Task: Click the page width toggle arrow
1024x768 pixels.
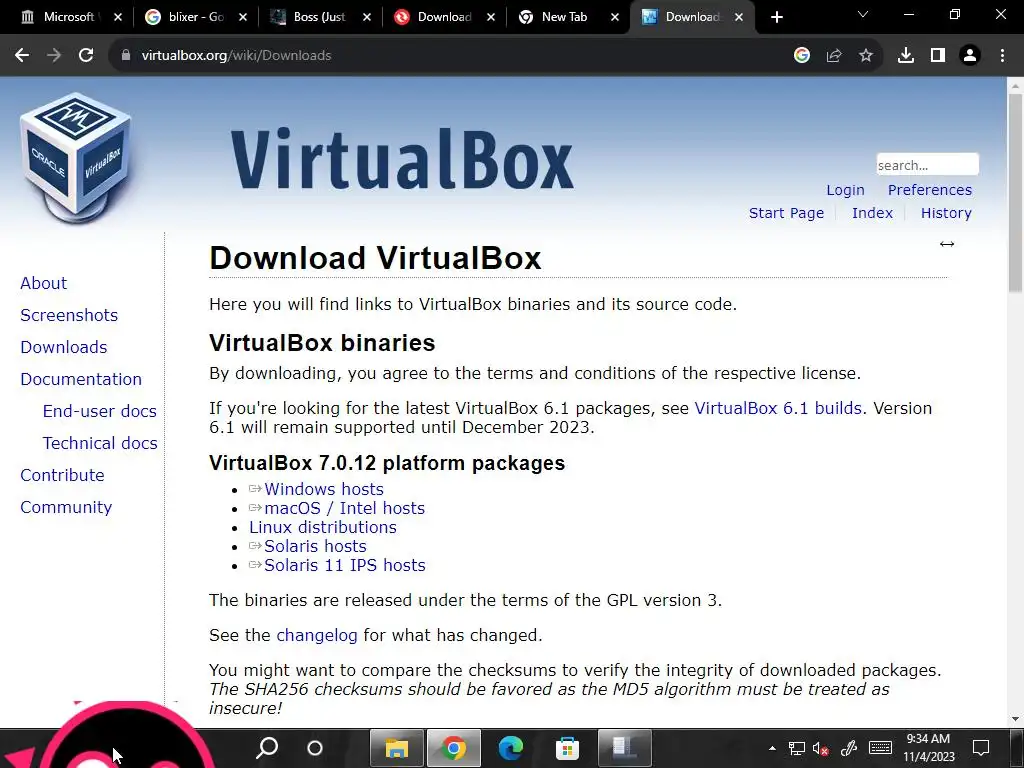Action: pos(947,244)
